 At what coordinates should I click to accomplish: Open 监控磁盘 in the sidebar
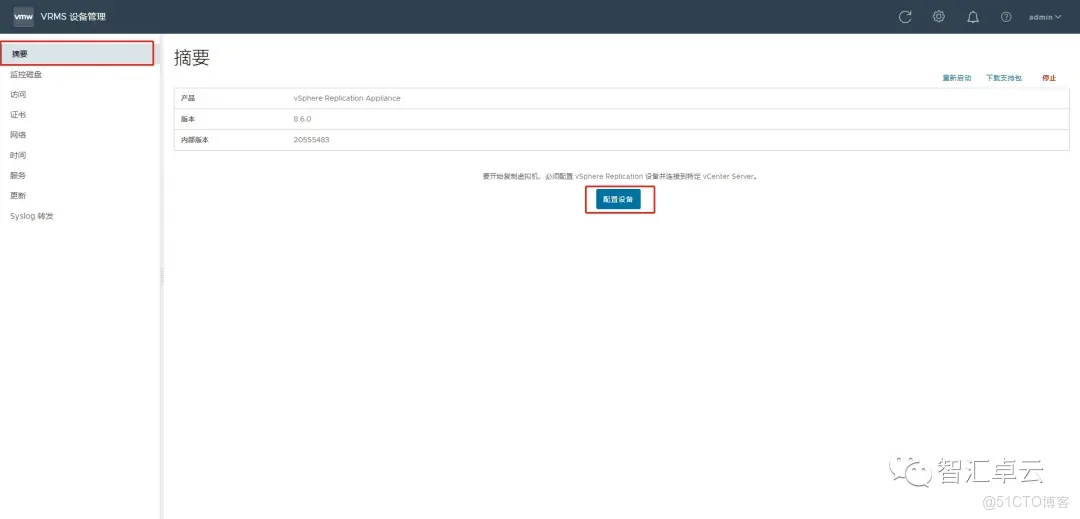(25, 74)
